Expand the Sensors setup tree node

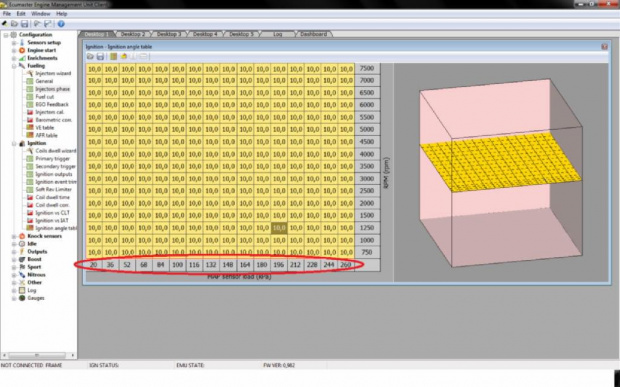[14, 42]
